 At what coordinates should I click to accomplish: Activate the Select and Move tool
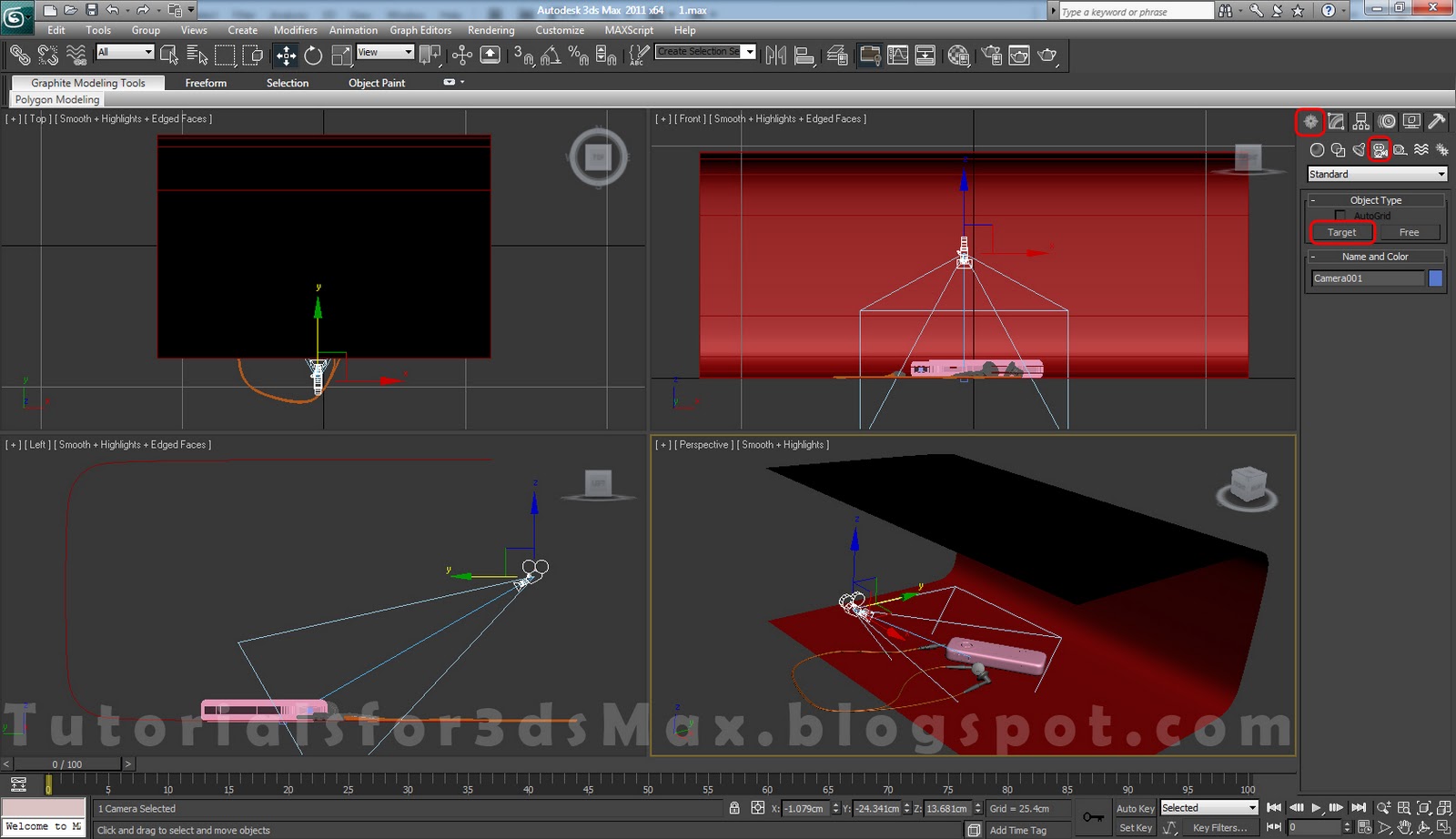point(286,56)
